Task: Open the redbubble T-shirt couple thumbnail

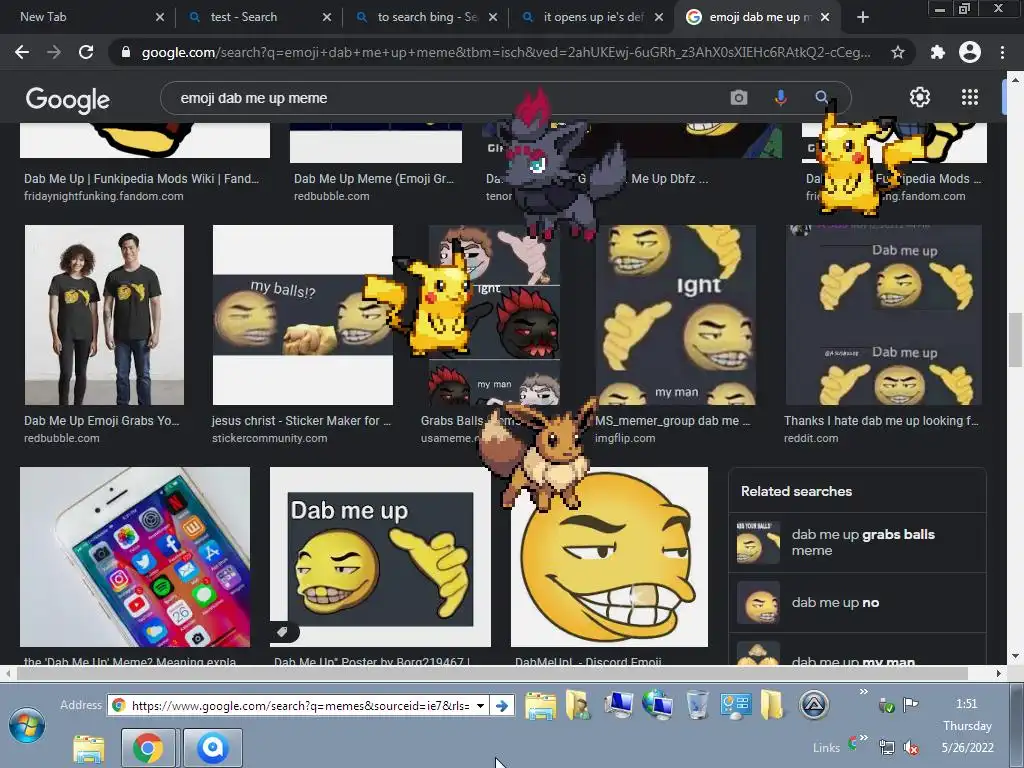Action: [104, 315]
